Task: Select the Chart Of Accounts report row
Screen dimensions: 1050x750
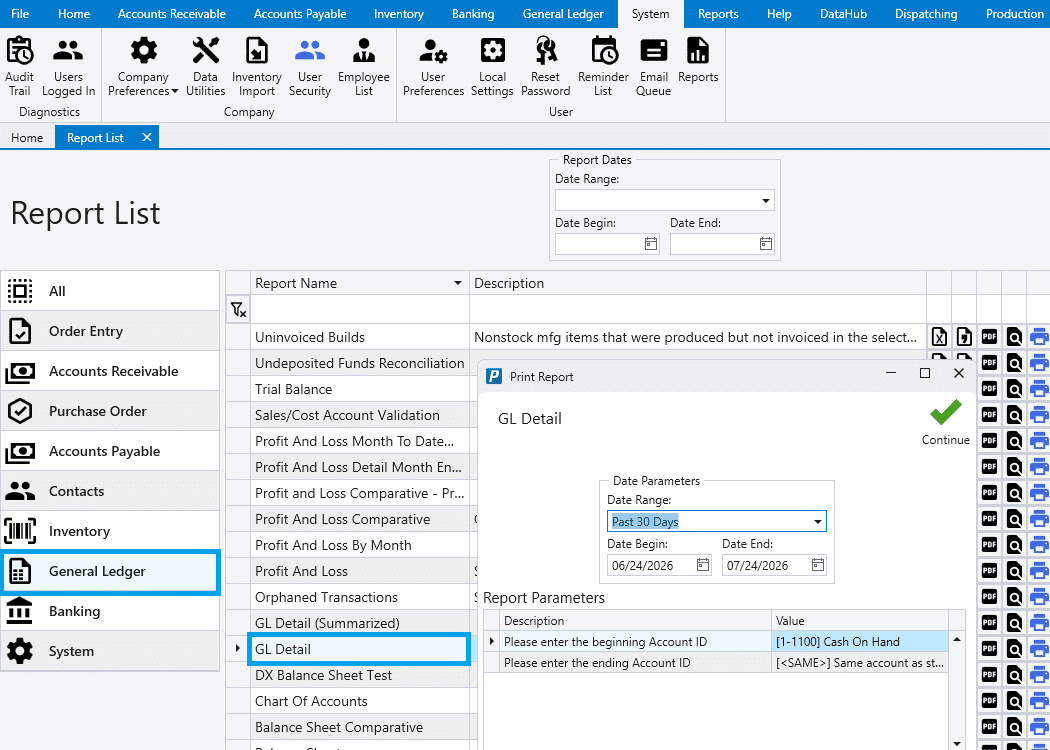Action: (360, 701)
